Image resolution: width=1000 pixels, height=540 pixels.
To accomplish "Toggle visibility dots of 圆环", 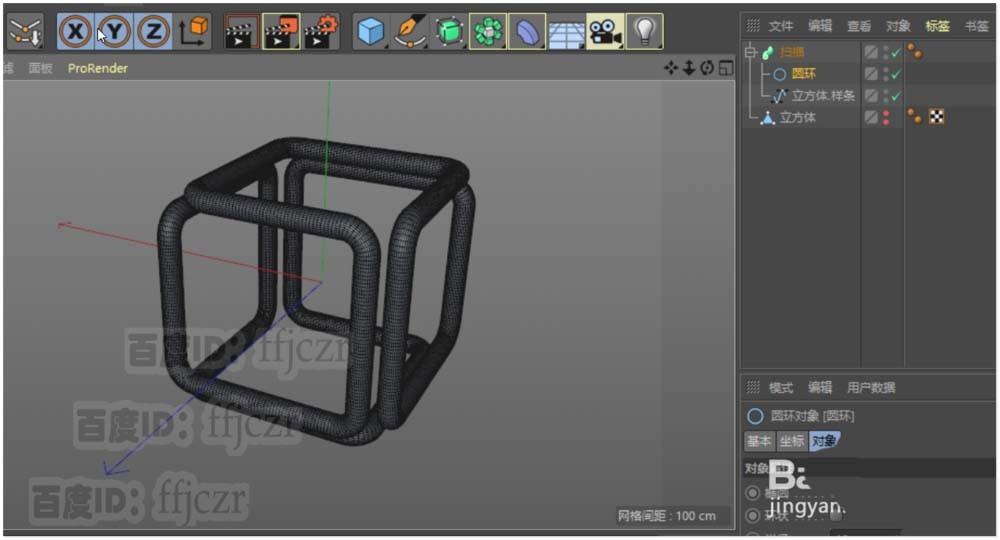I will coord(886,74).
